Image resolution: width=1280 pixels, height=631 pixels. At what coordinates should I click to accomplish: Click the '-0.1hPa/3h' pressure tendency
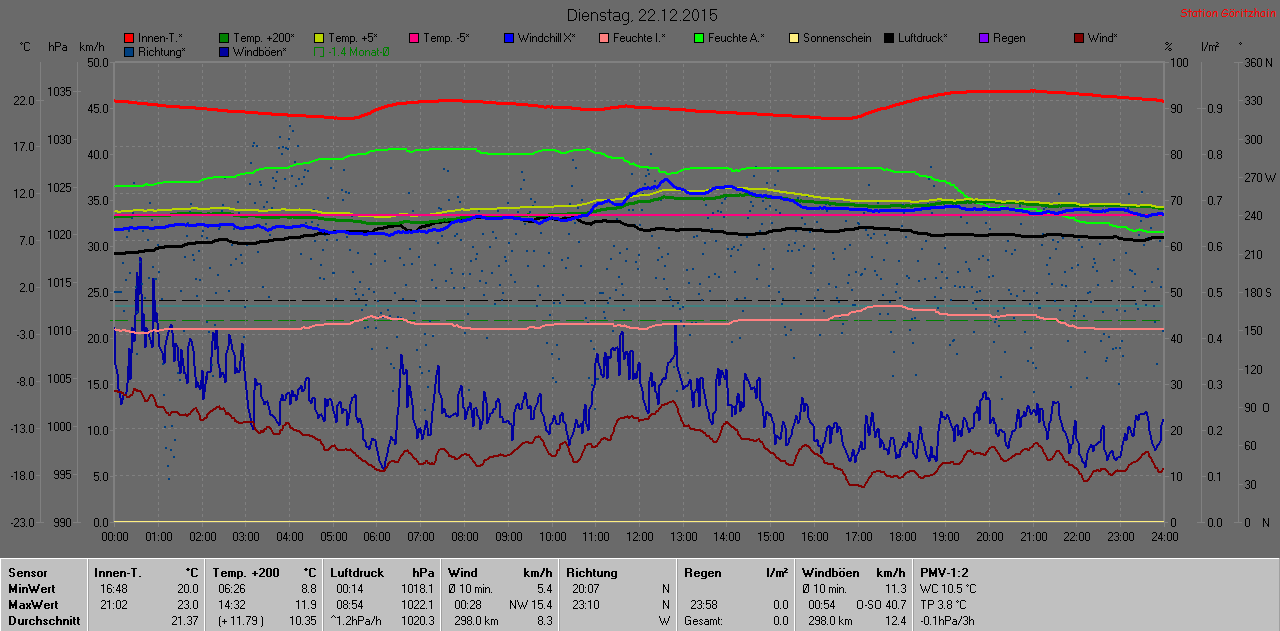click(x=947, y=621)
